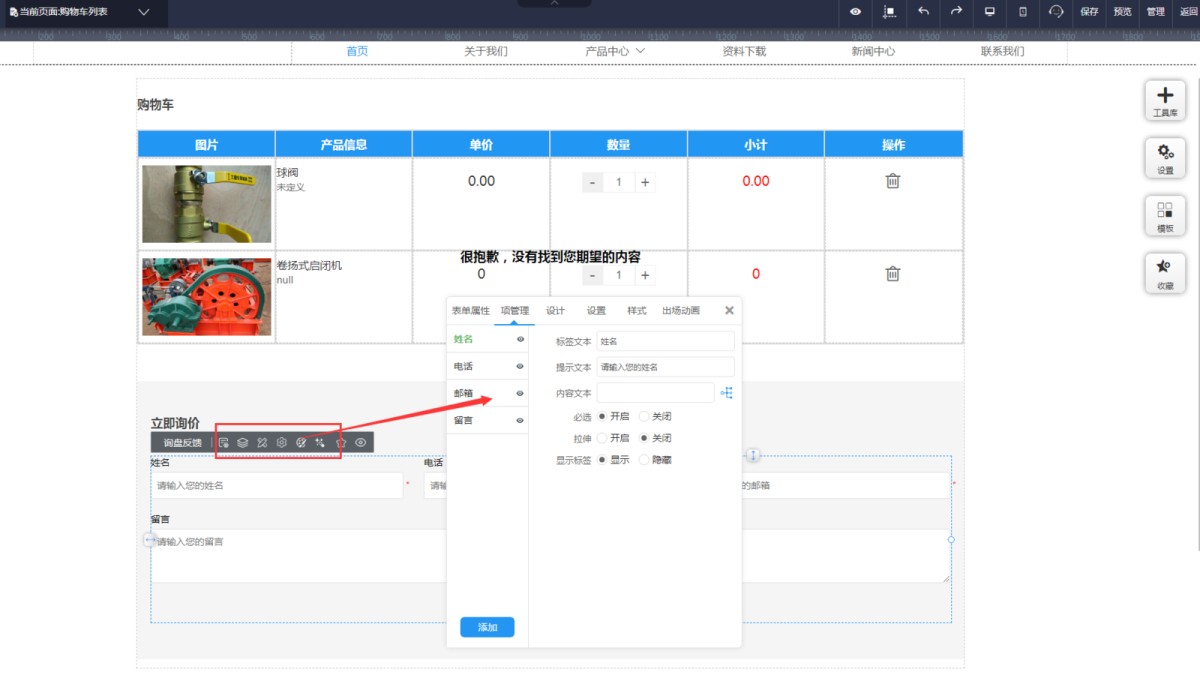This screenshot has height=678, width=1200.
Task: Open the customer service headset icon
Action: [x=1056, y=12]
